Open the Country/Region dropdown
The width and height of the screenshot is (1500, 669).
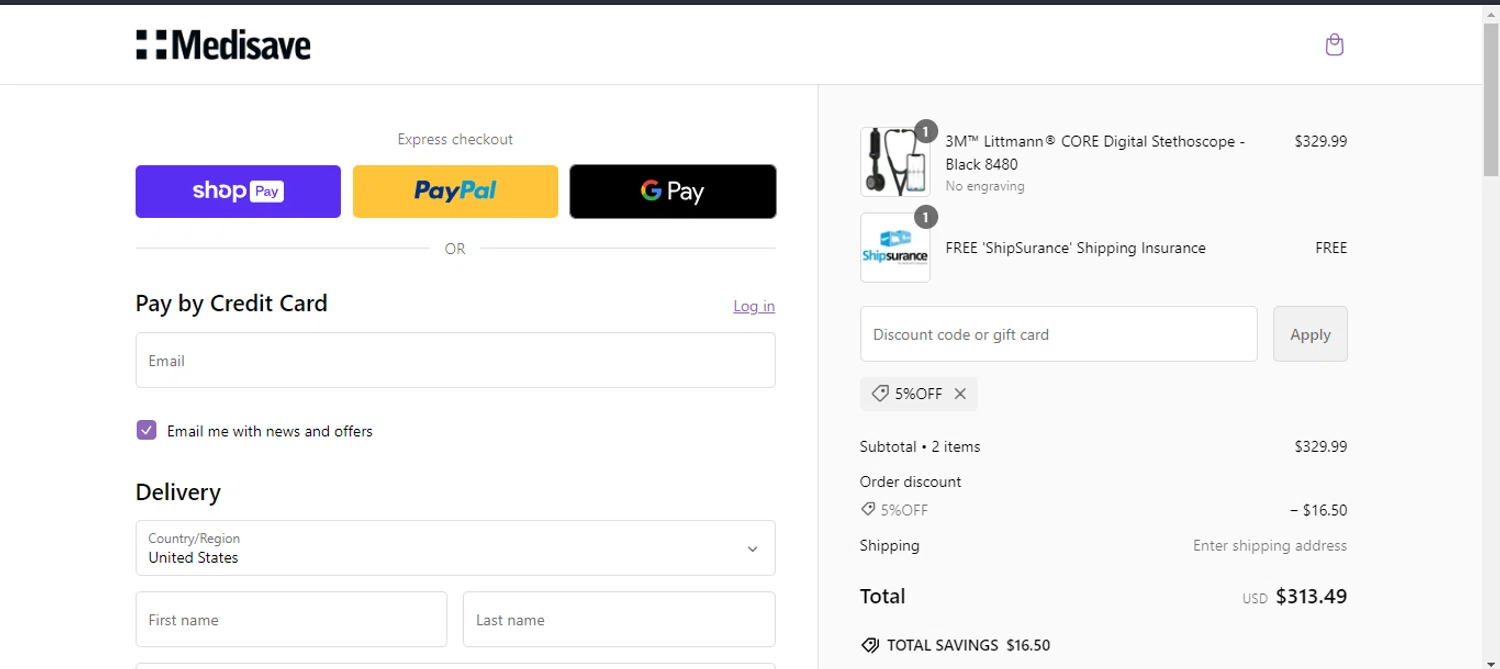tap(455, 548)
